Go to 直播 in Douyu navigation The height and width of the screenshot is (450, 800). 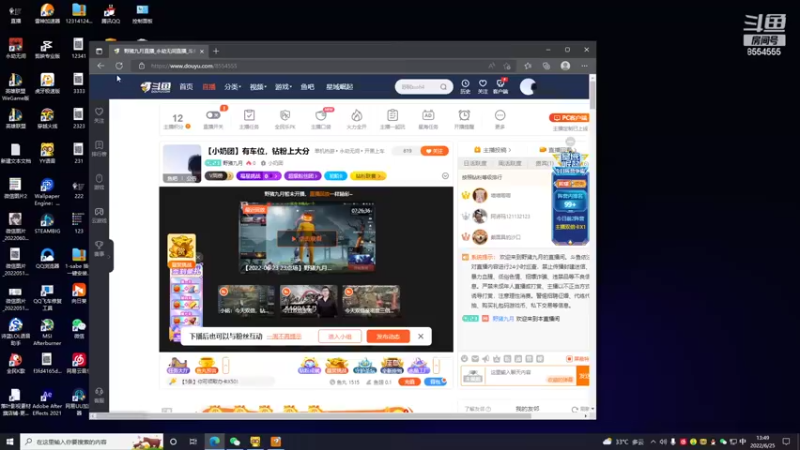pos(209,87)
